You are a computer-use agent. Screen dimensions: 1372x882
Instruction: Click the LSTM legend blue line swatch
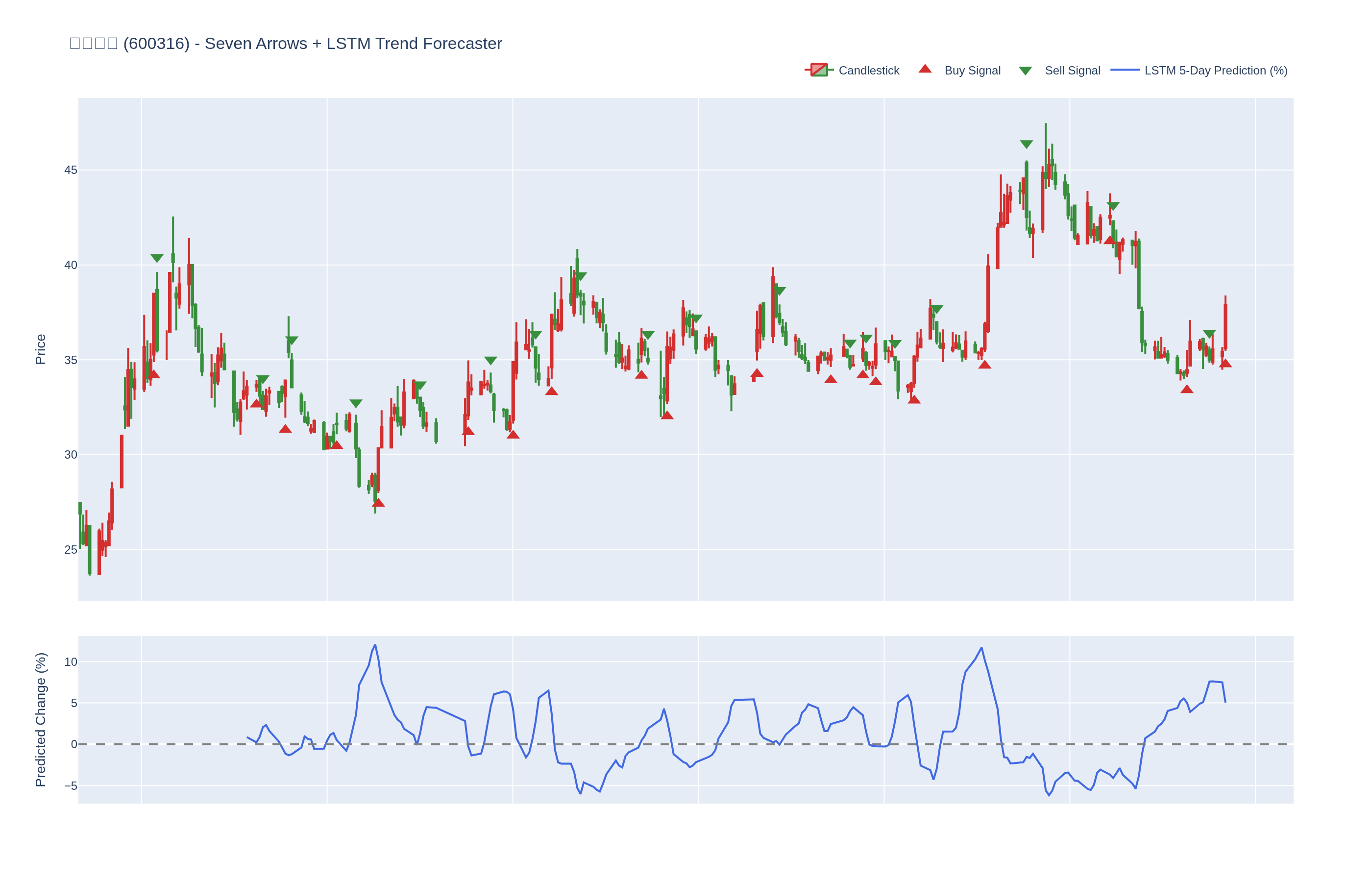point(1125,70)
